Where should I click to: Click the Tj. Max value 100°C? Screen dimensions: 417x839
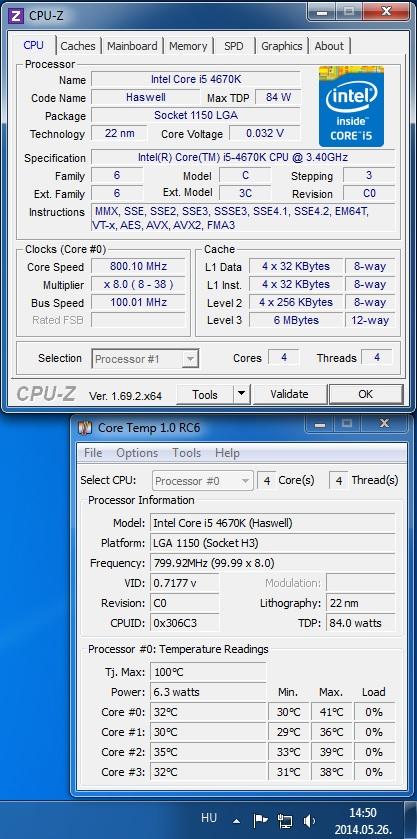(208, 672)
